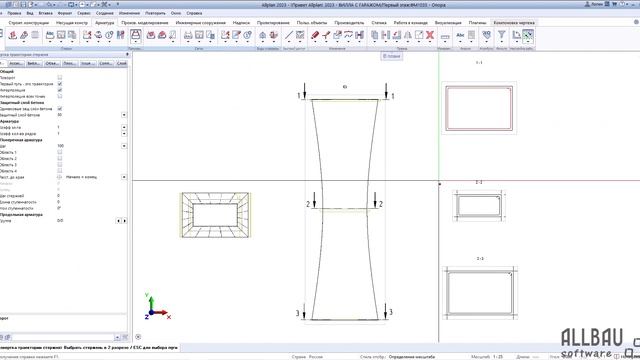
Task: Click the checkered grid icon beside line tool
Action: (300, 35)
